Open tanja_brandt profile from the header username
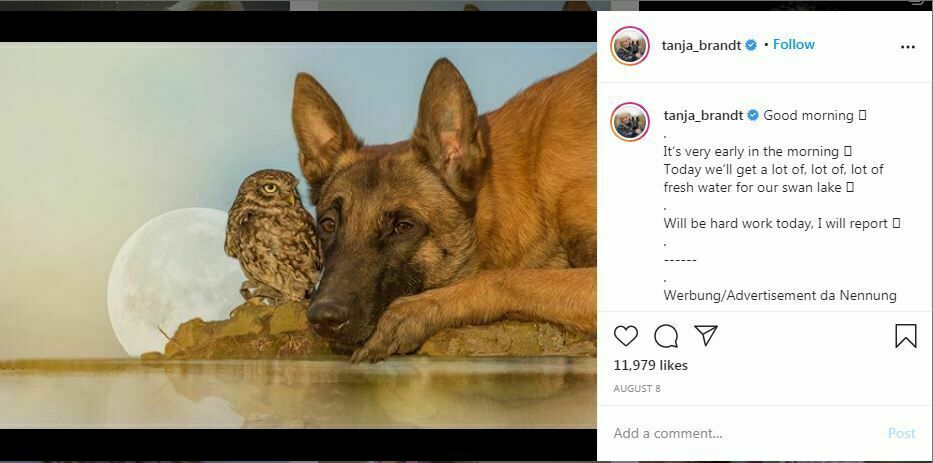This screenshot has width=933, height=463. click(702, 45)
